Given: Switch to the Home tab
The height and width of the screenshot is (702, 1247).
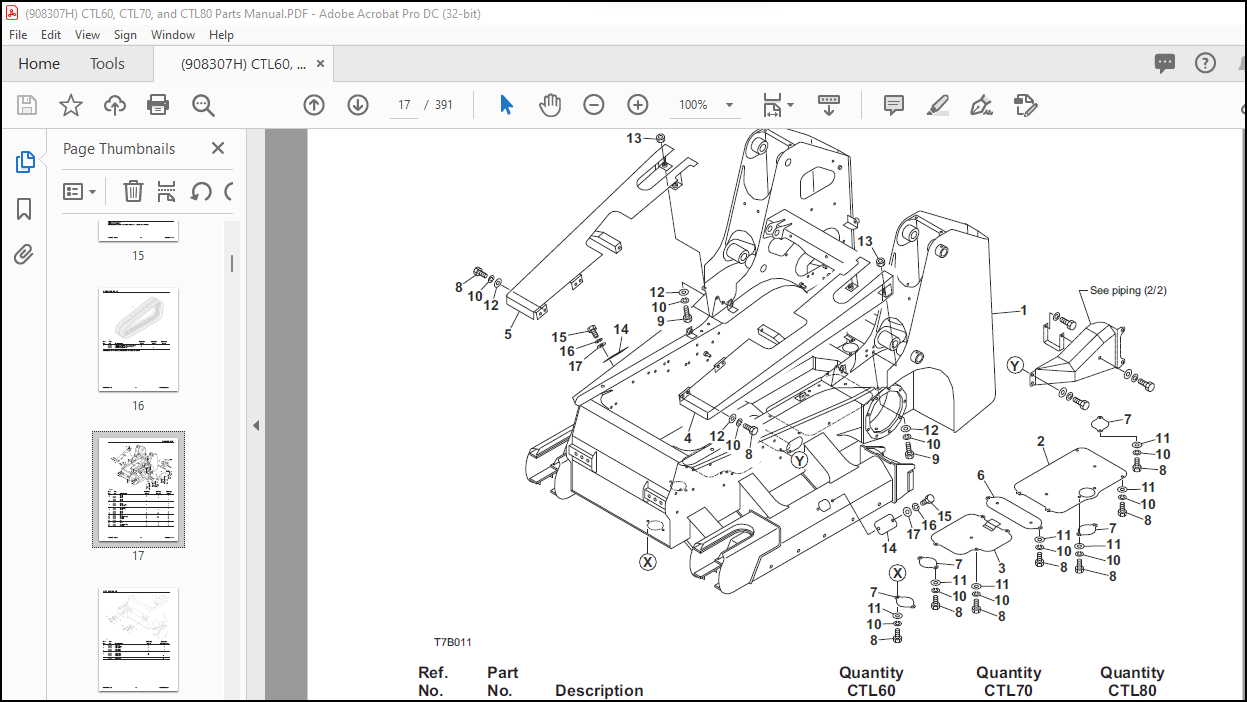Looking at the screenshot, I should (39, 63).
